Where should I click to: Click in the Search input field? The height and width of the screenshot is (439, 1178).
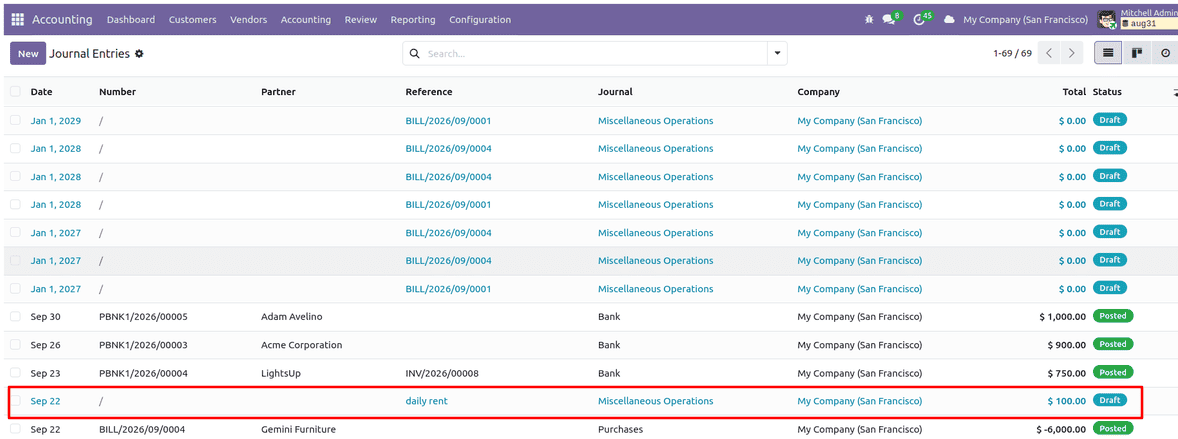594,54
